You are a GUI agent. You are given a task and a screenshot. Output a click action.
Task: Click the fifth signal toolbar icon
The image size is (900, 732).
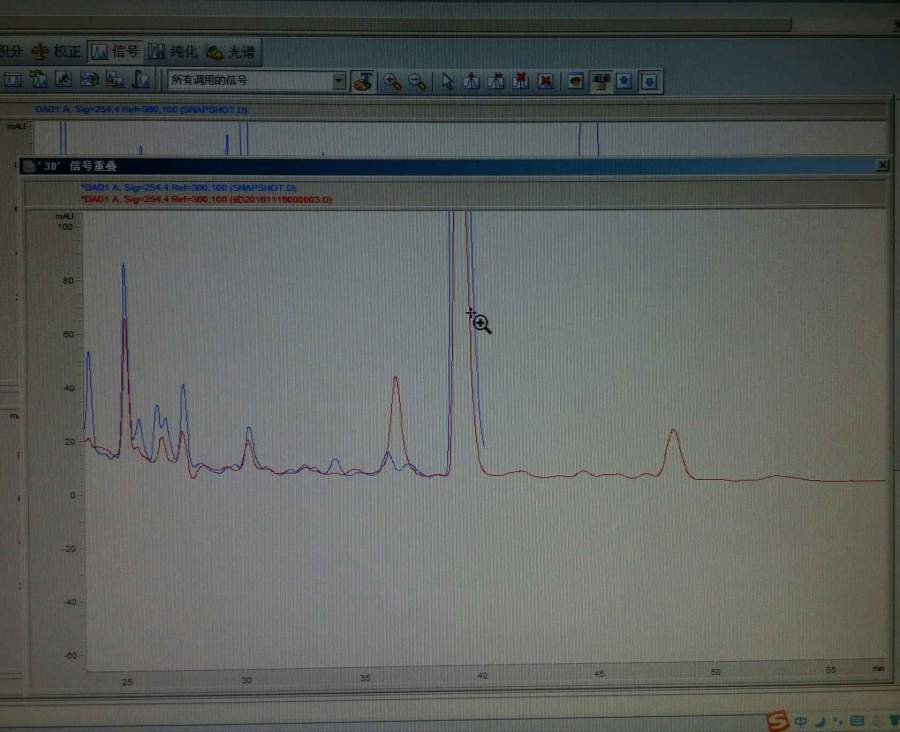[114, 80]
